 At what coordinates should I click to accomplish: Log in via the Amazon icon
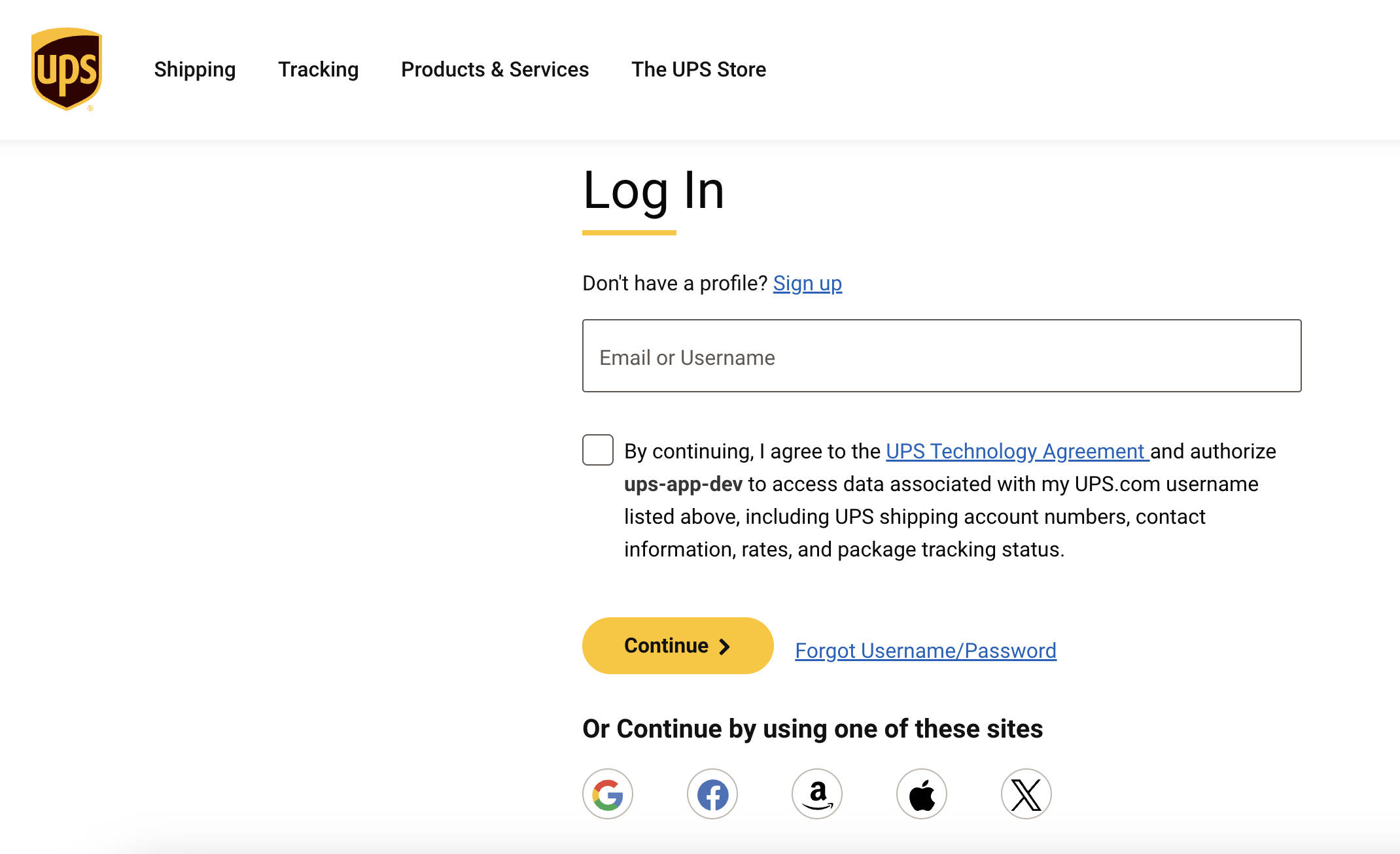[817, 794]
